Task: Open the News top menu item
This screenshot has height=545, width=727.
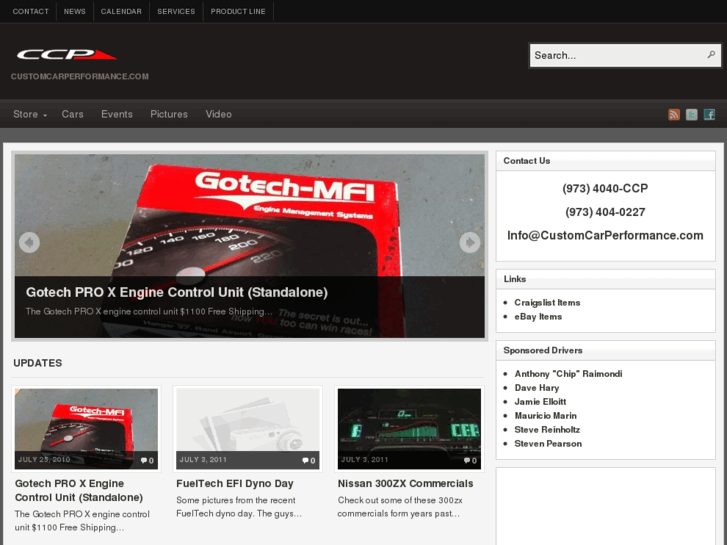Action: pyautogui.click(x=75, y=11)
